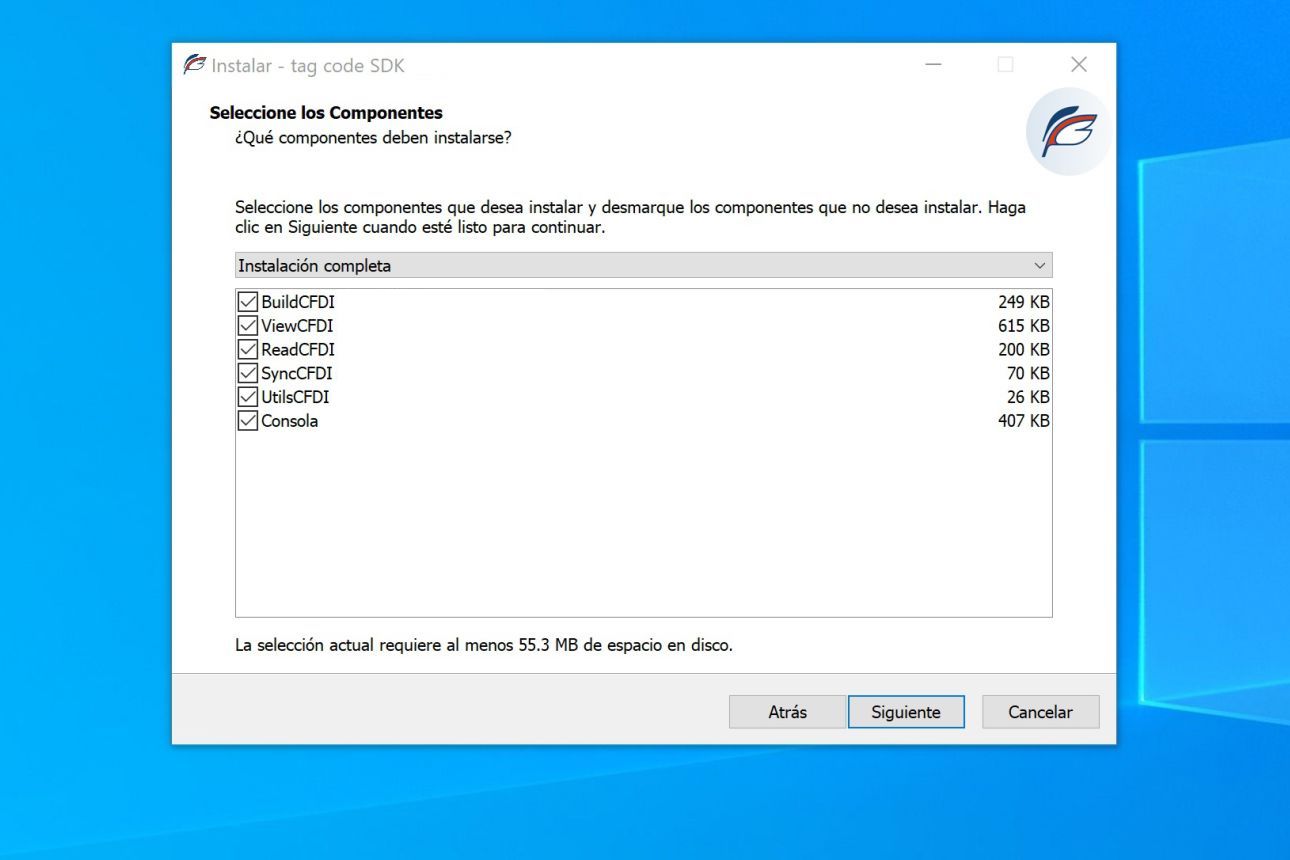1290x860 pixels.
Task: Go back with the Atrás button
Action: coord(787,712)
